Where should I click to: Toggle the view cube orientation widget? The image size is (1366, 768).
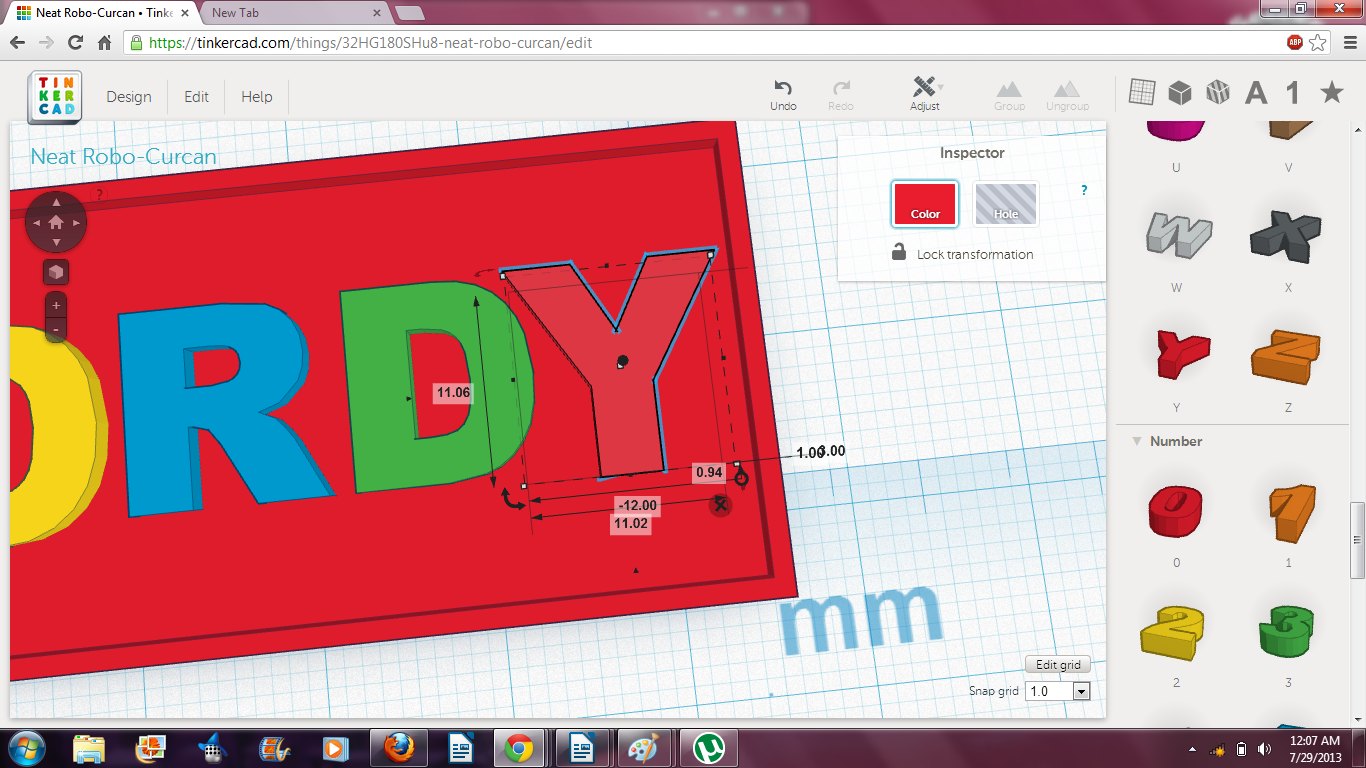pyautogui.click(x=55, y=271)
